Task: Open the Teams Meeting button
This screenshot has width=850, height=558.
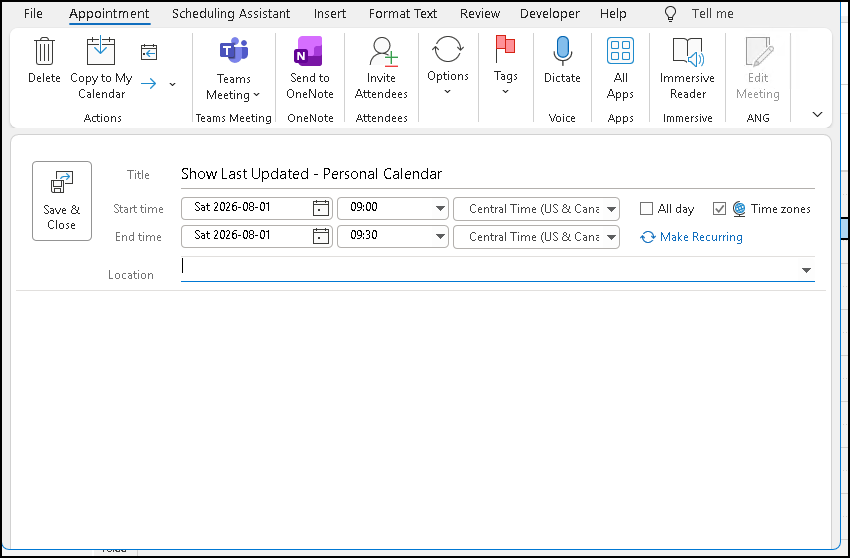Action: pyautogui.click(x=234, y=68)
